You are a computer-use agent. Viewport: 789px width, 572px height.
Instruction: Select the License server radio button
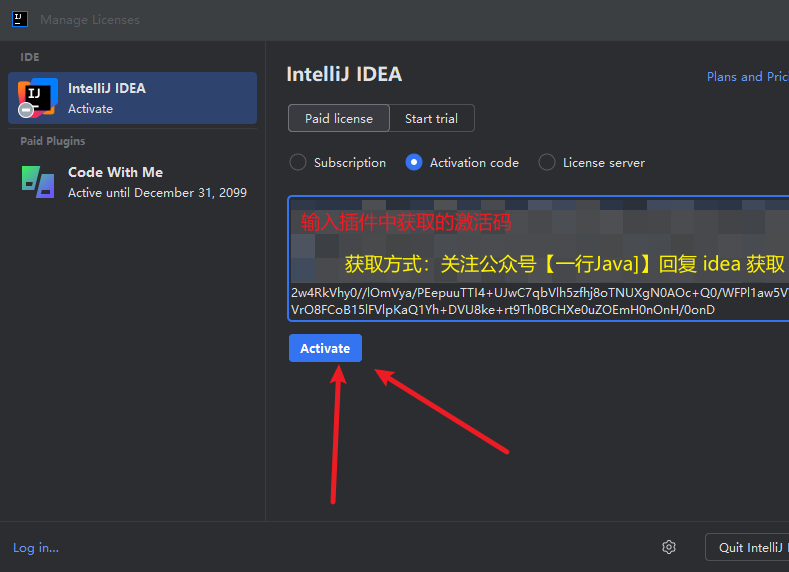547,162
